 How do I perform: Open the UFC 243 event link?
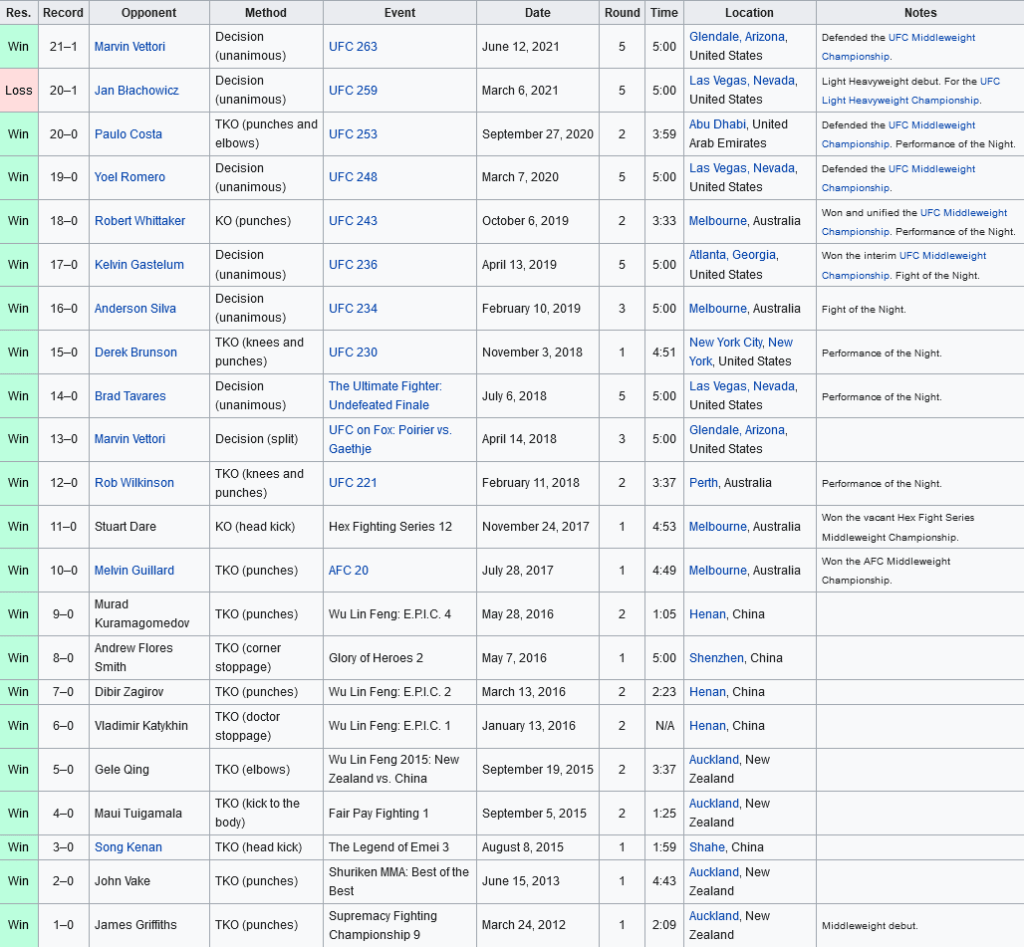point(353,221)
